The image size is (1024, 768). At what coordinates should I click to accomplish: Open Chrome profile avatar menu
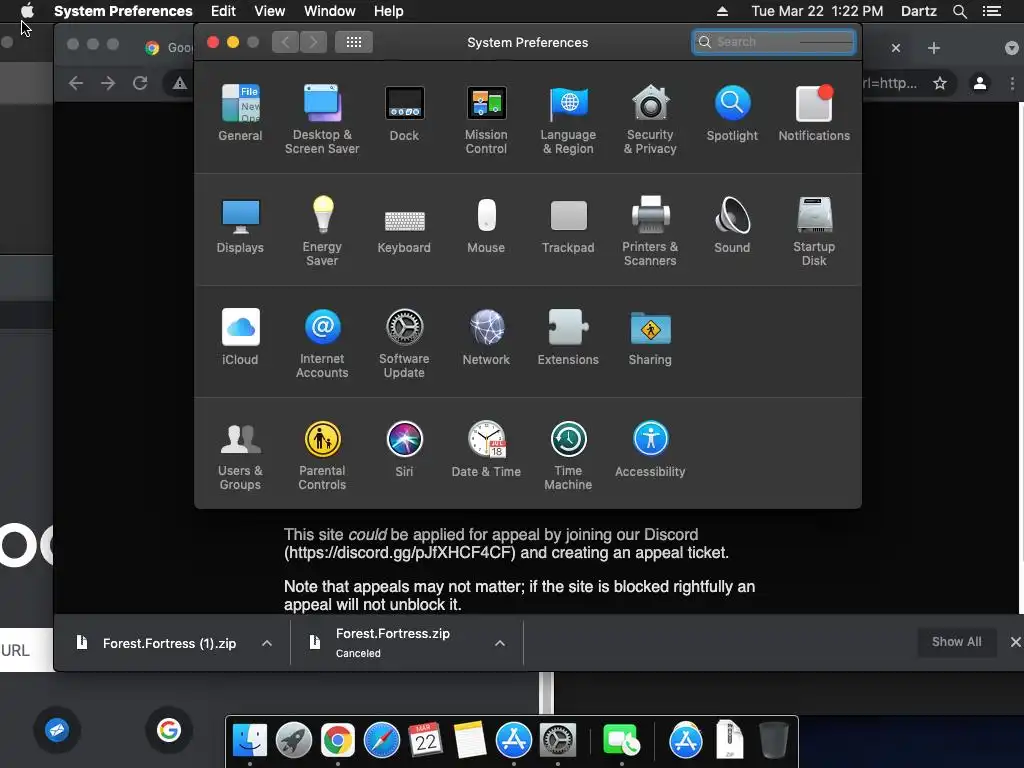click(980, 83)
